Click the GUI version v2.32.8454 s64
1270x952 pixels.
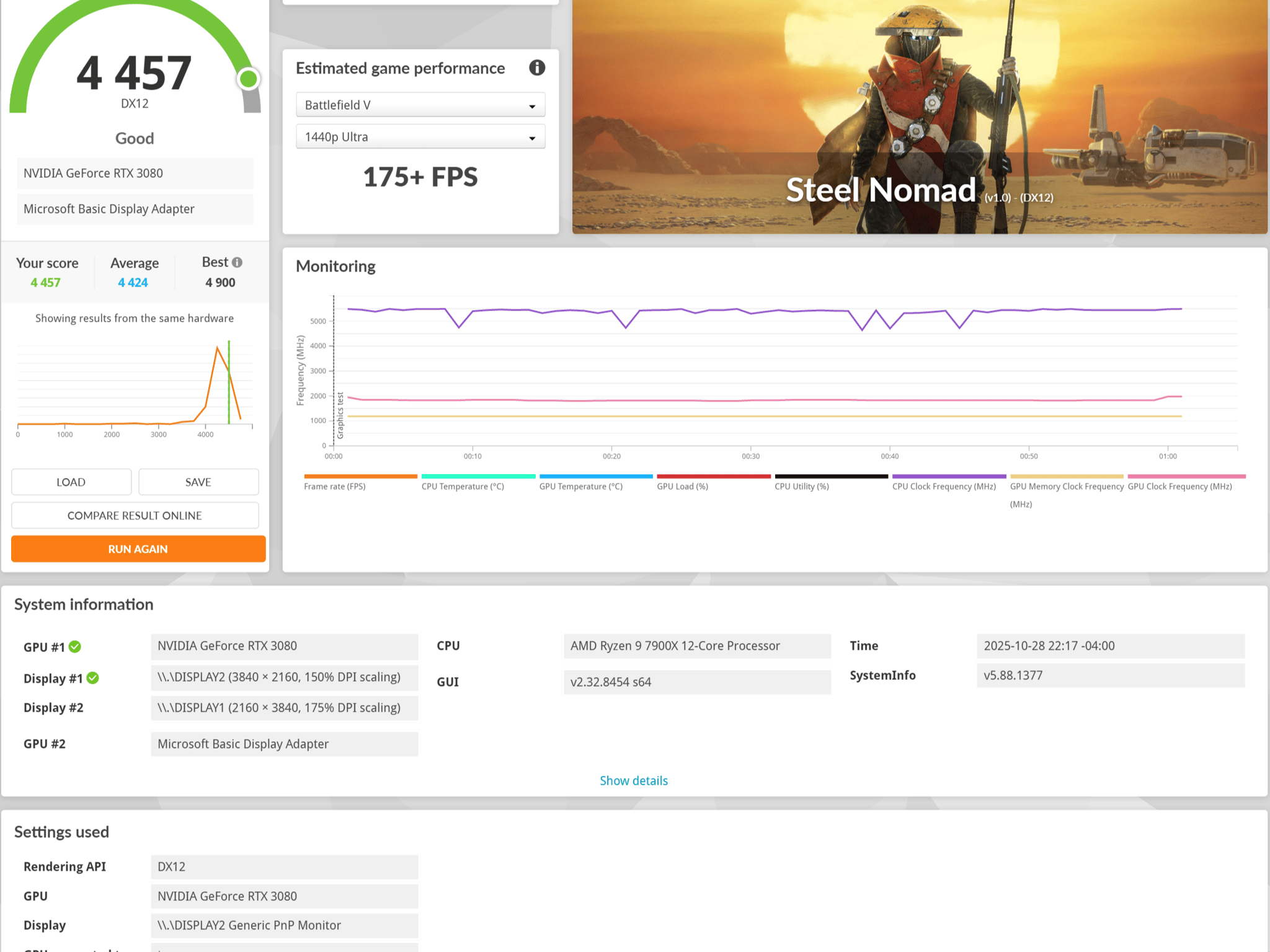(698, 682)
